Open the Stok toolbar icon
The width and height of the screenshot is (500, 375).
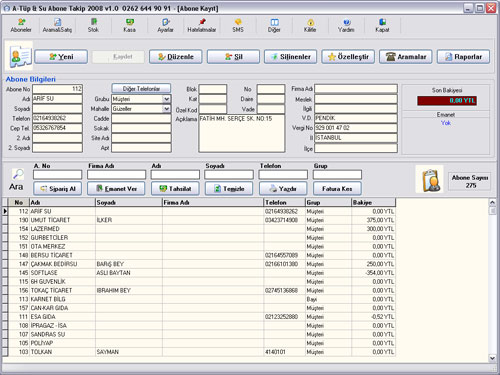point(93,25)
